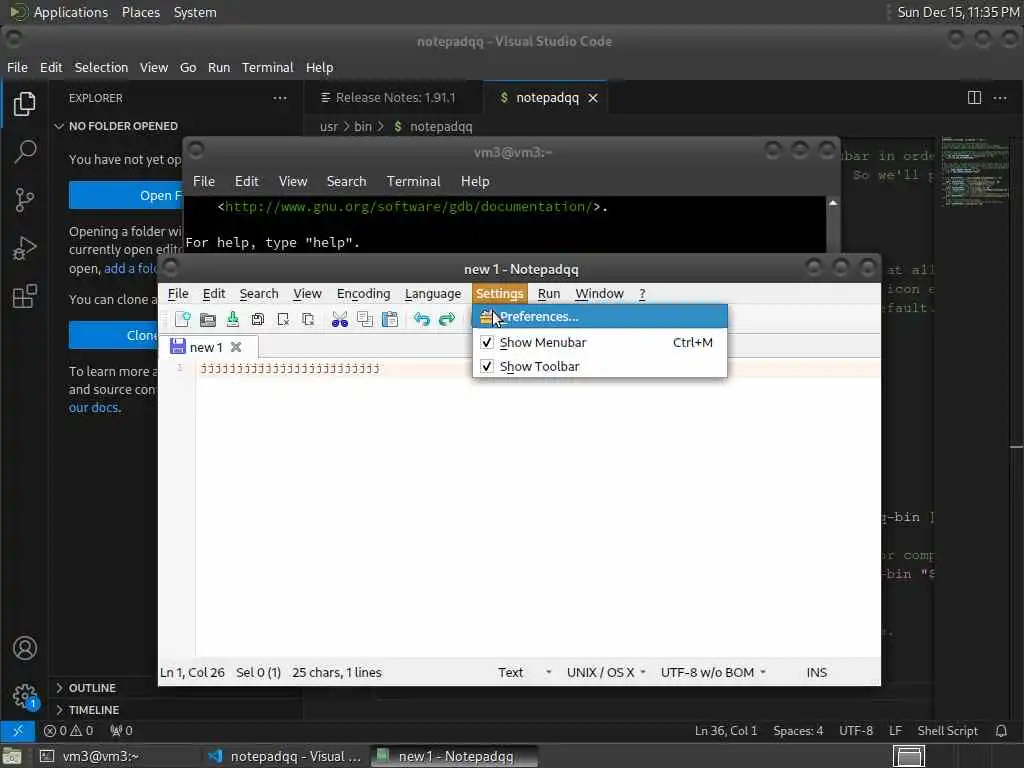
Task: Switch to vm3@vm3 terminal in taskbar
Action: point(116,756)
